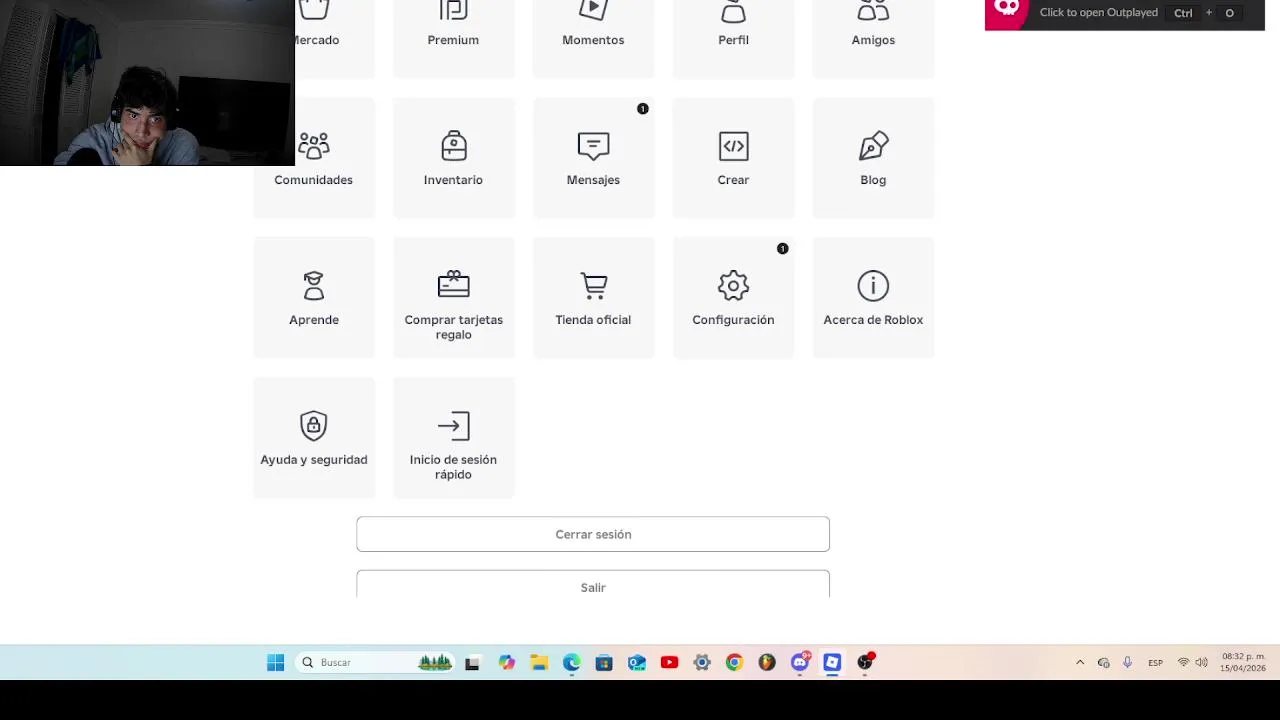Open the Wi-Fi network tray icon
Image resolution: width=1280 pixels, height=720 pixels.
tap(1184, 662)
